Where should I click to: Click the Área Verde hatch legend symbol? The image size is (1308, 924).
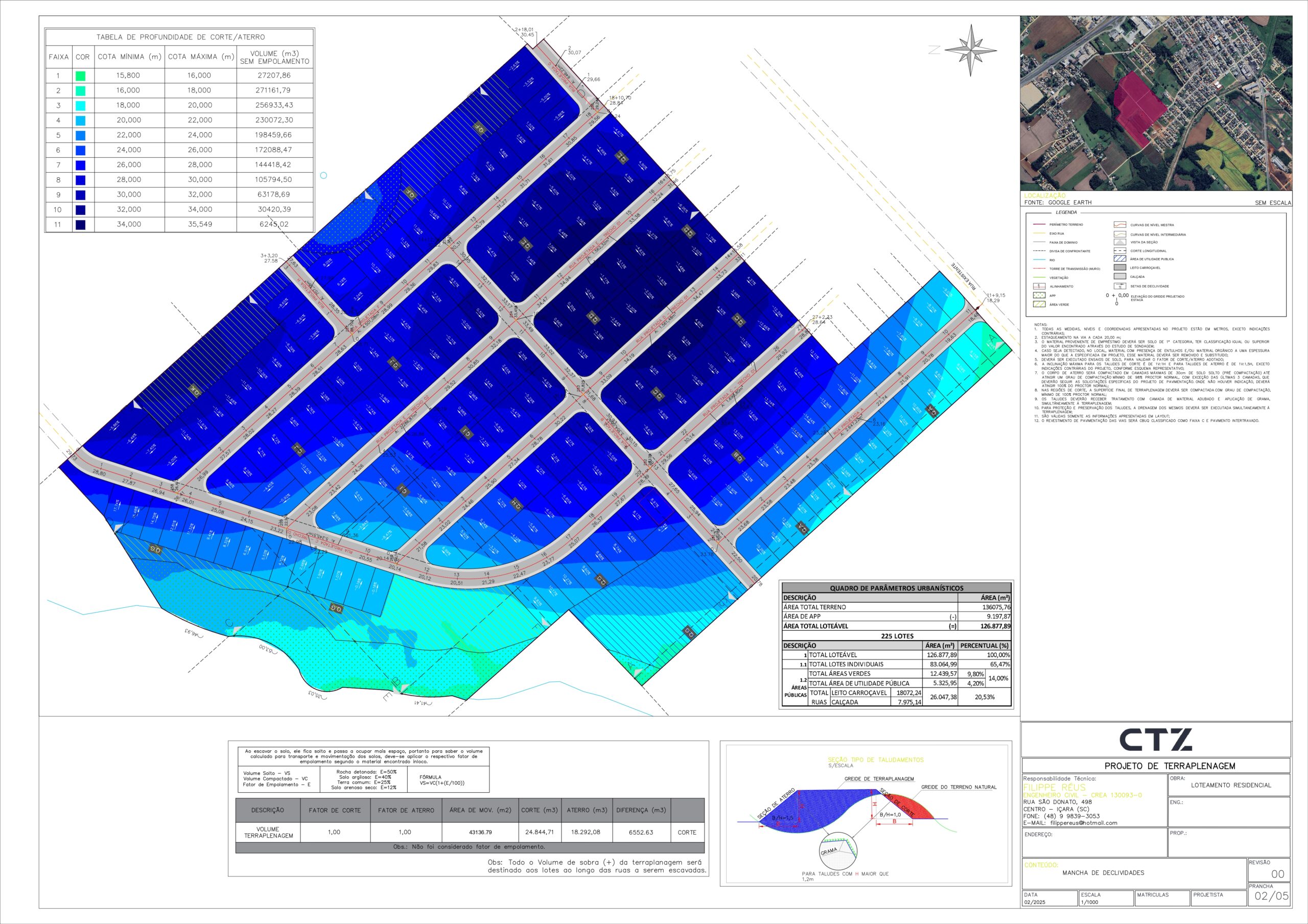coord(1039,304)
